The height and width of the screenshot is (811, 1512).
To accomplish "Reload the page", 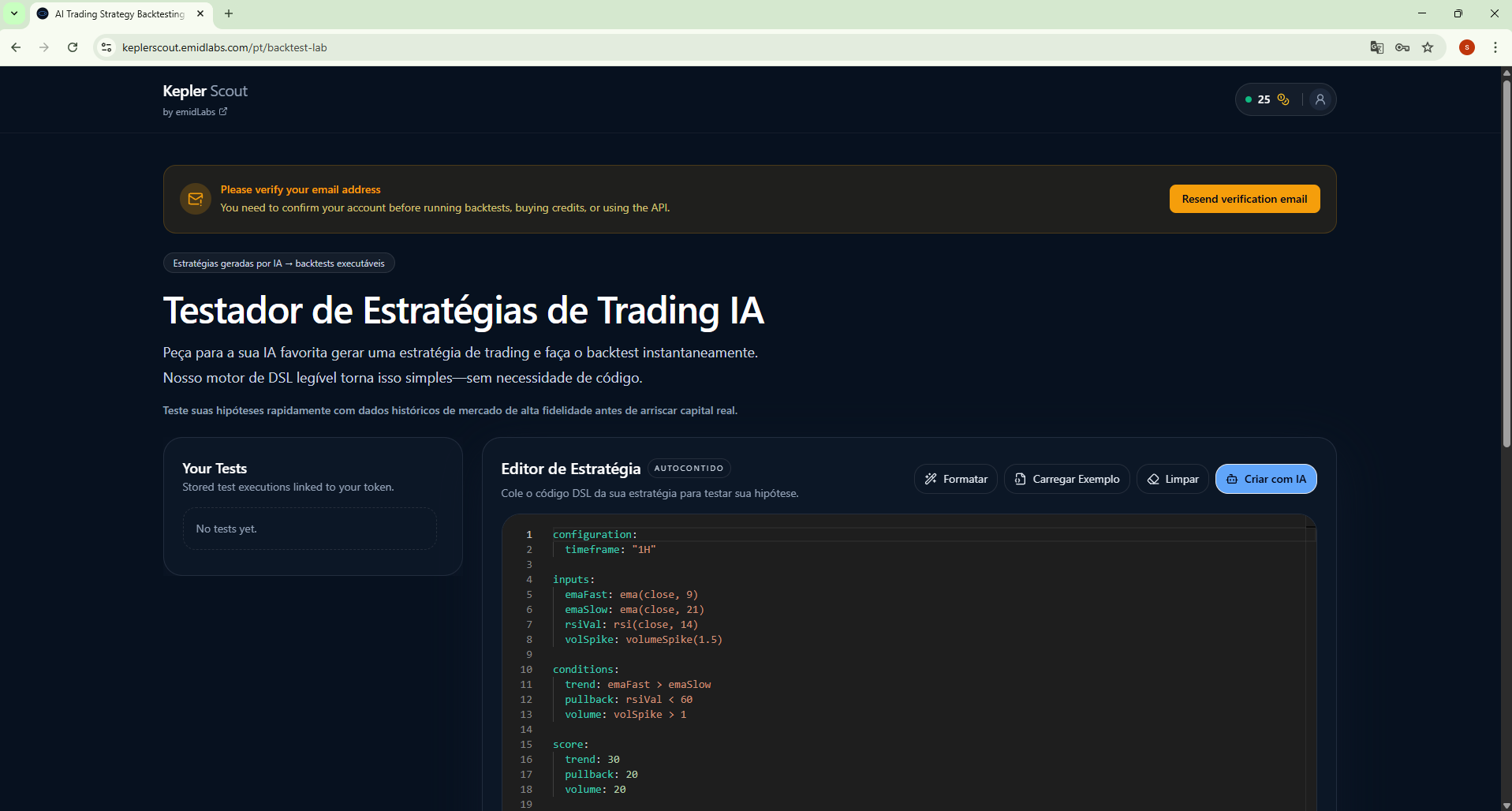I will pyautogui.click(x=73, y=47).
